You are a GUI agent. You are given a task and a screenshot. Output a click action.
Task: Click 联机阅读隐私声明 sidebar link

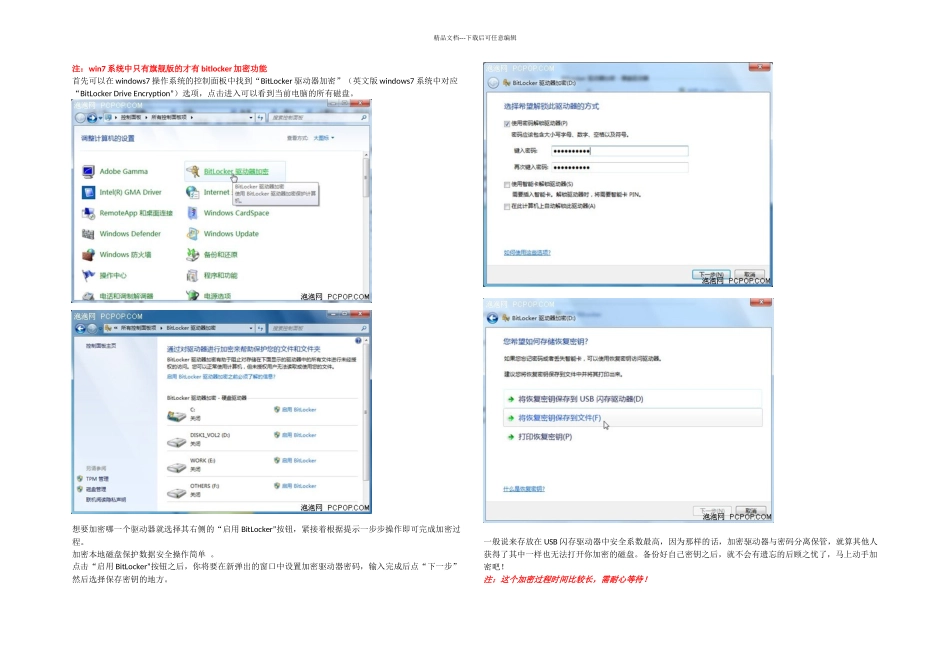pos(106,499)
